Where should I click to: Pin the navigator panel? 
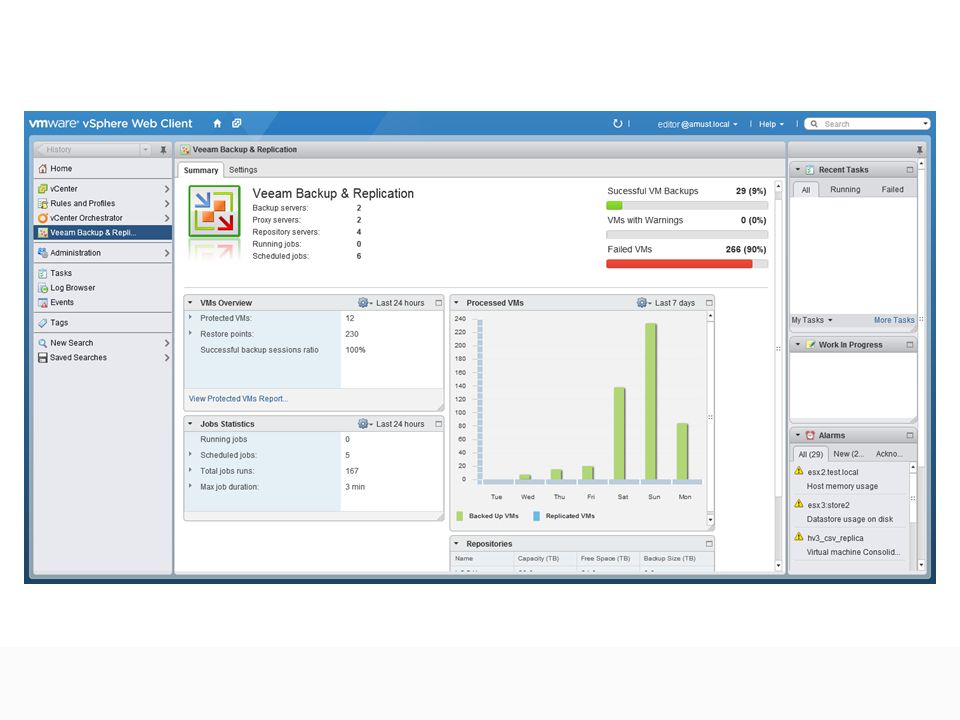coord(163,149)
